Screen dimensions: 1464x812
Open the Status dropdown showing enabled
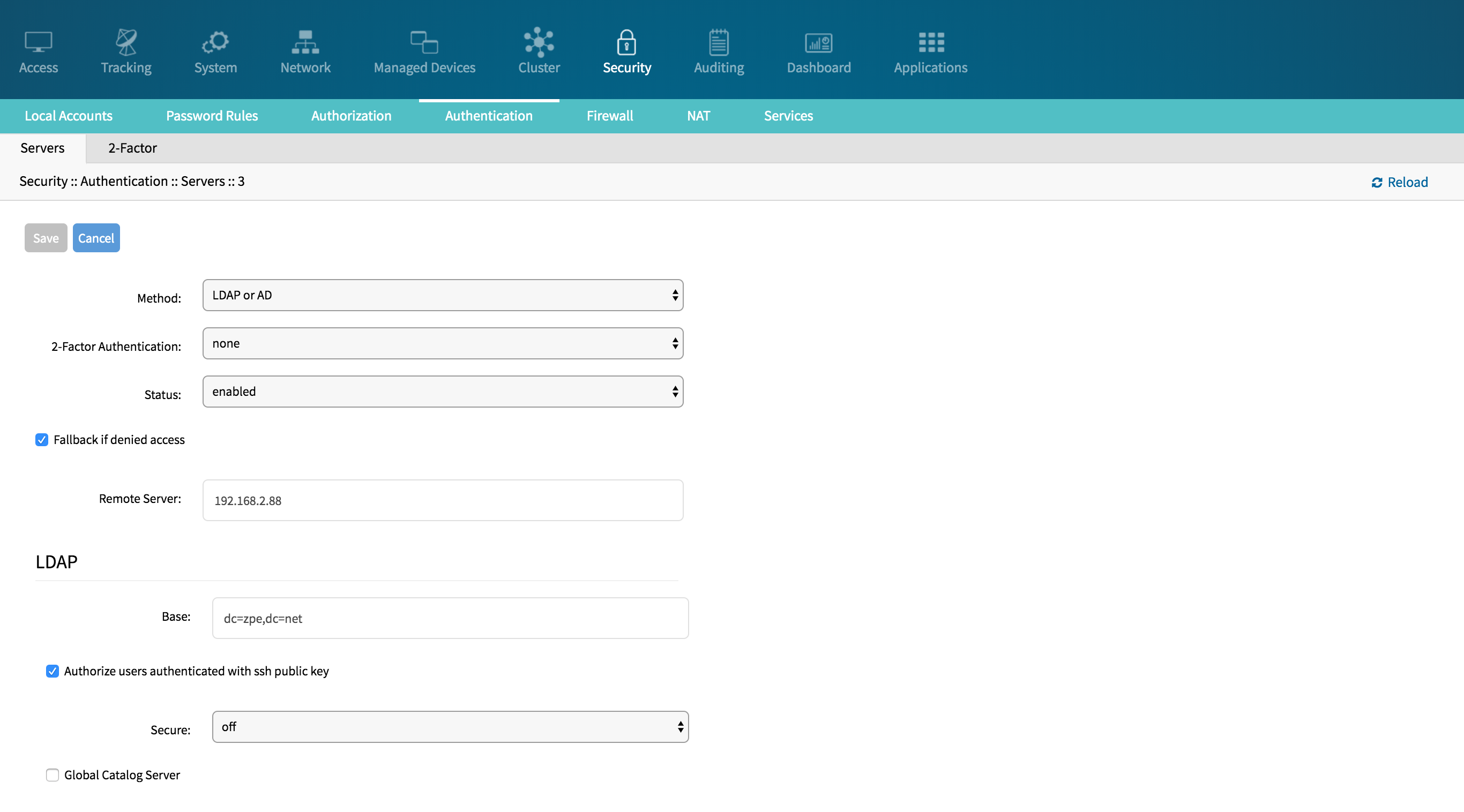pyautogui.click(x=443, y=392)
